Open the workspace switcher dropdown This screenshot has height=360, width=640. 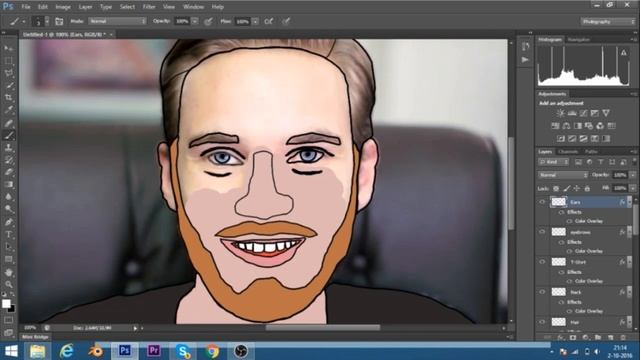point(608,21)
